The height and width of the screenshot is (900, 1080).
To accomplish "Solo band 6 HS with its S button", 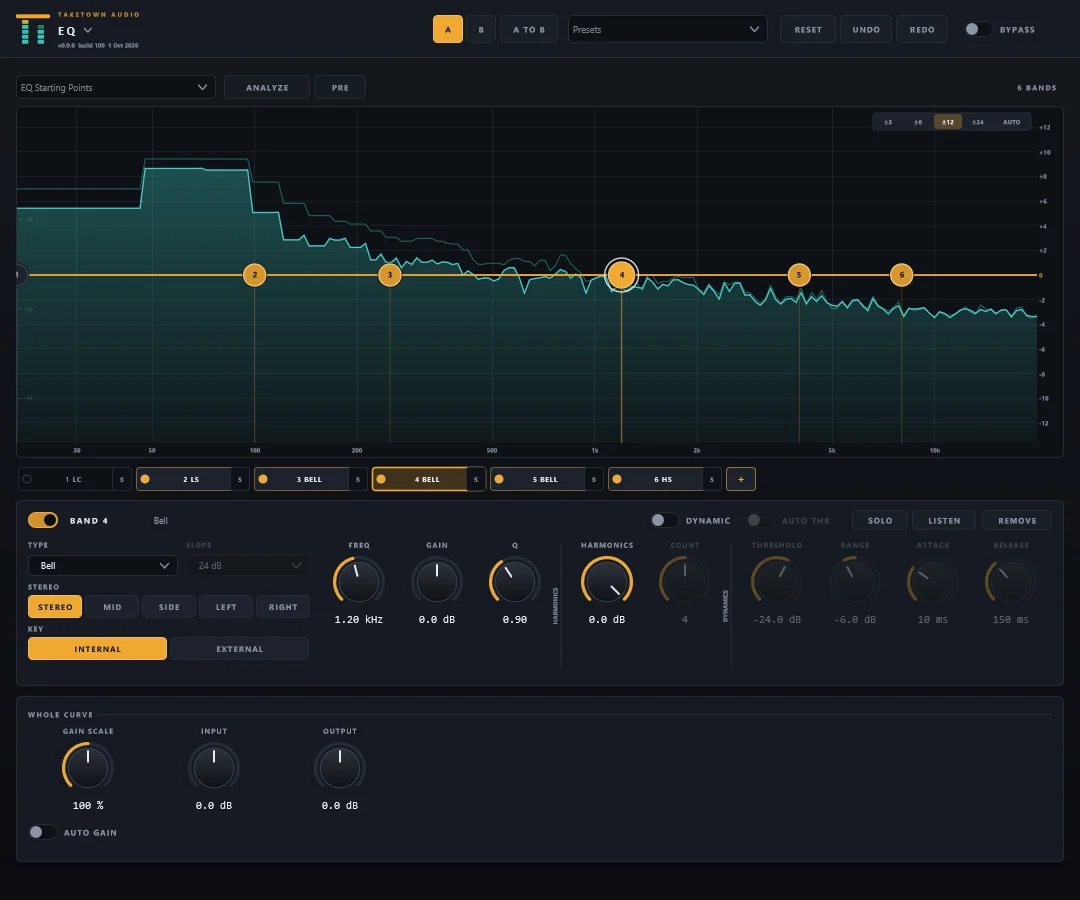I will tap(712, 479).
